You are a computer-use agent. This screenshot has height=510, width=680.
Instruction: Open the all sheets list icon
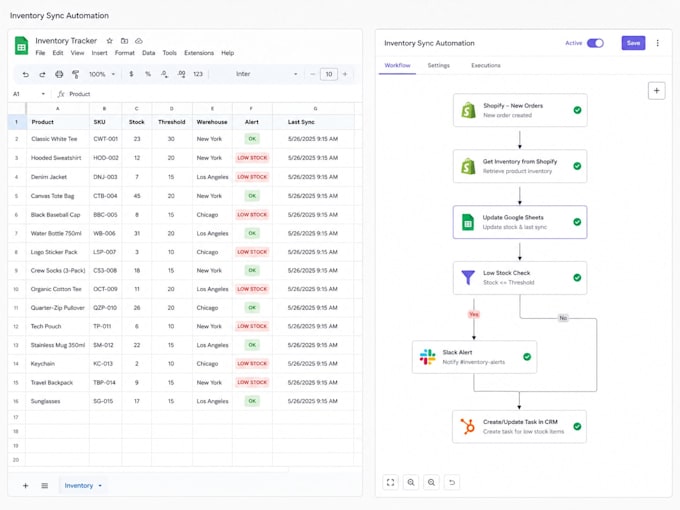tap(45, 486)
